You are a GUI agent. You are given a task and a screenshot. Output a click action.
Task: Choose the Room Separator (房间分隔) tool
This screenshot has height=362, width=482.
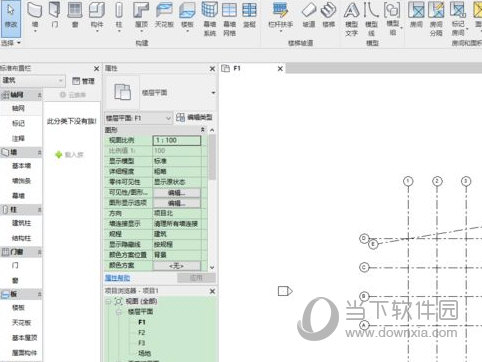[436, 19]
